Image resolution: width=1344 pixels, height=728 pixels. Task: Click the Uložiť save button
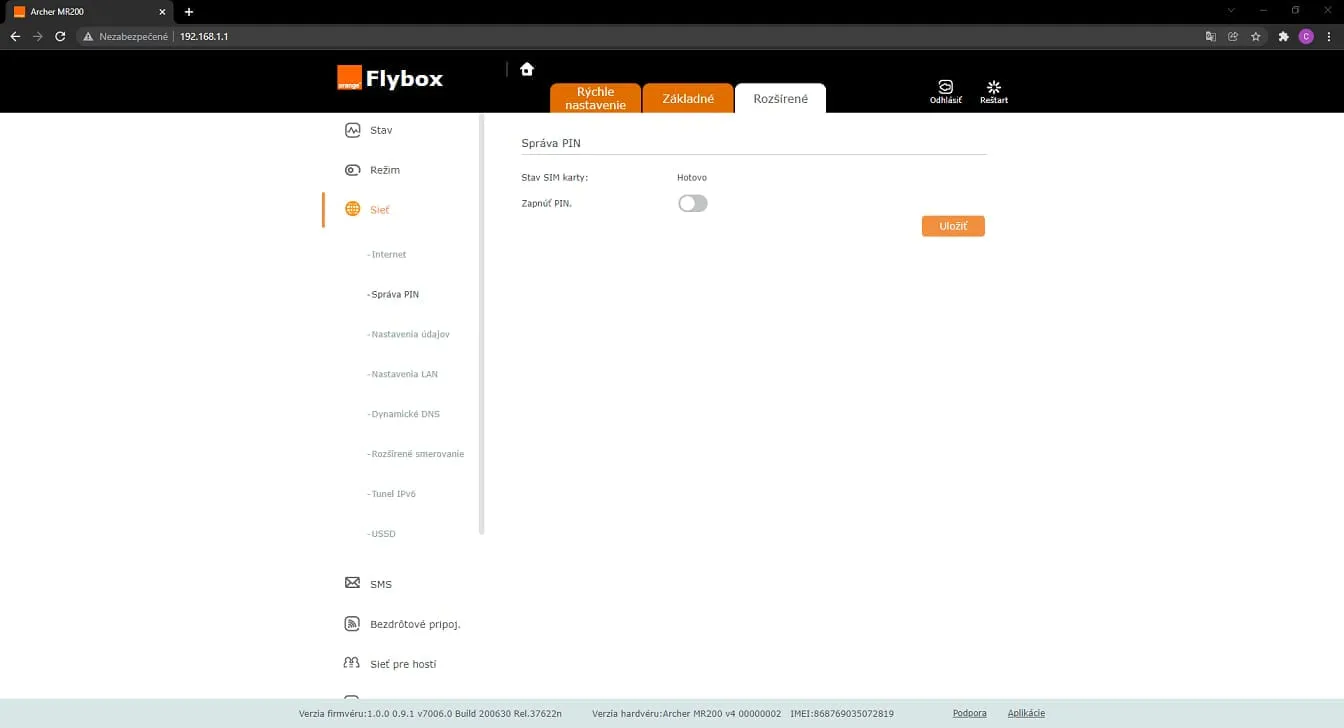953,226
